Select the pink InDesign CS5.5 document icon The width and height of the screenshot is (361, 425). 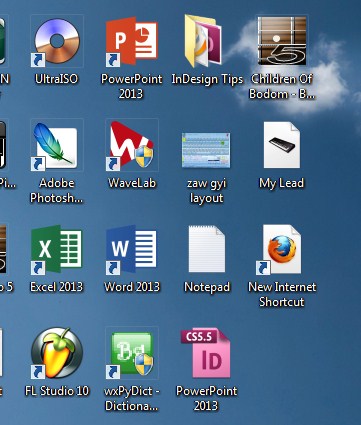(206, 353)
